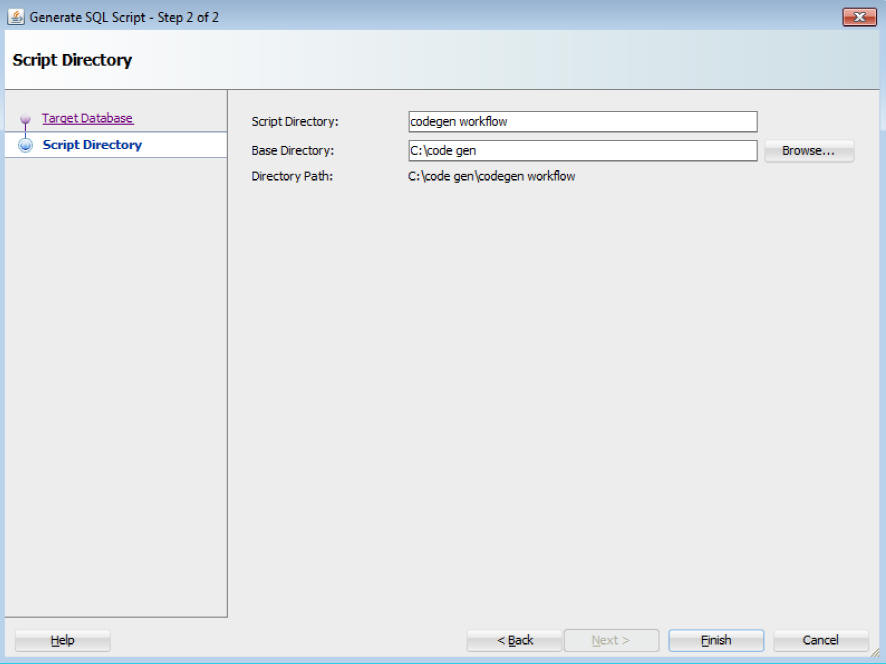
Task: Click into the Script Directory text field
Action: [583, 121]
